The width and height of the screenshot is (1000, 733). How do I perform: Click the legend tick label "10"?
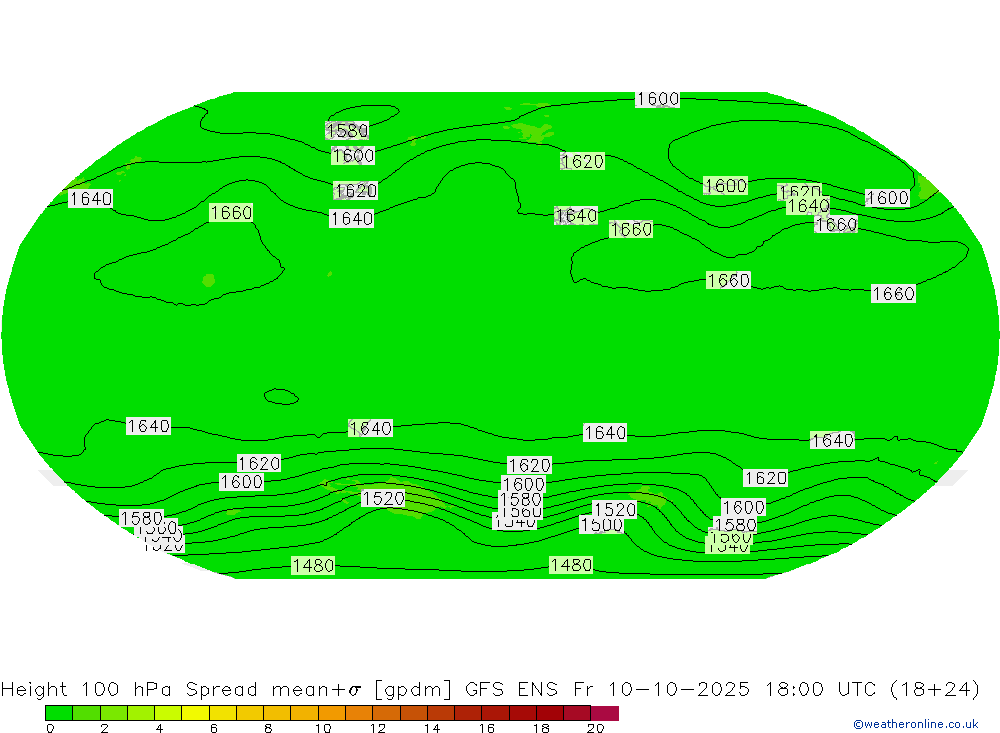coord(323,728)
